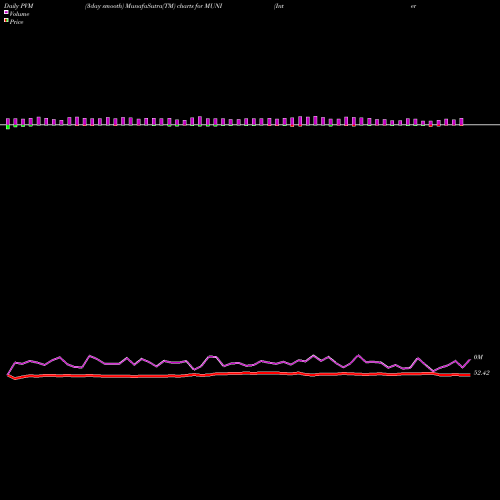Click the 'Volume' legend label
Viewport: 500px width, 500px height.
19,14
